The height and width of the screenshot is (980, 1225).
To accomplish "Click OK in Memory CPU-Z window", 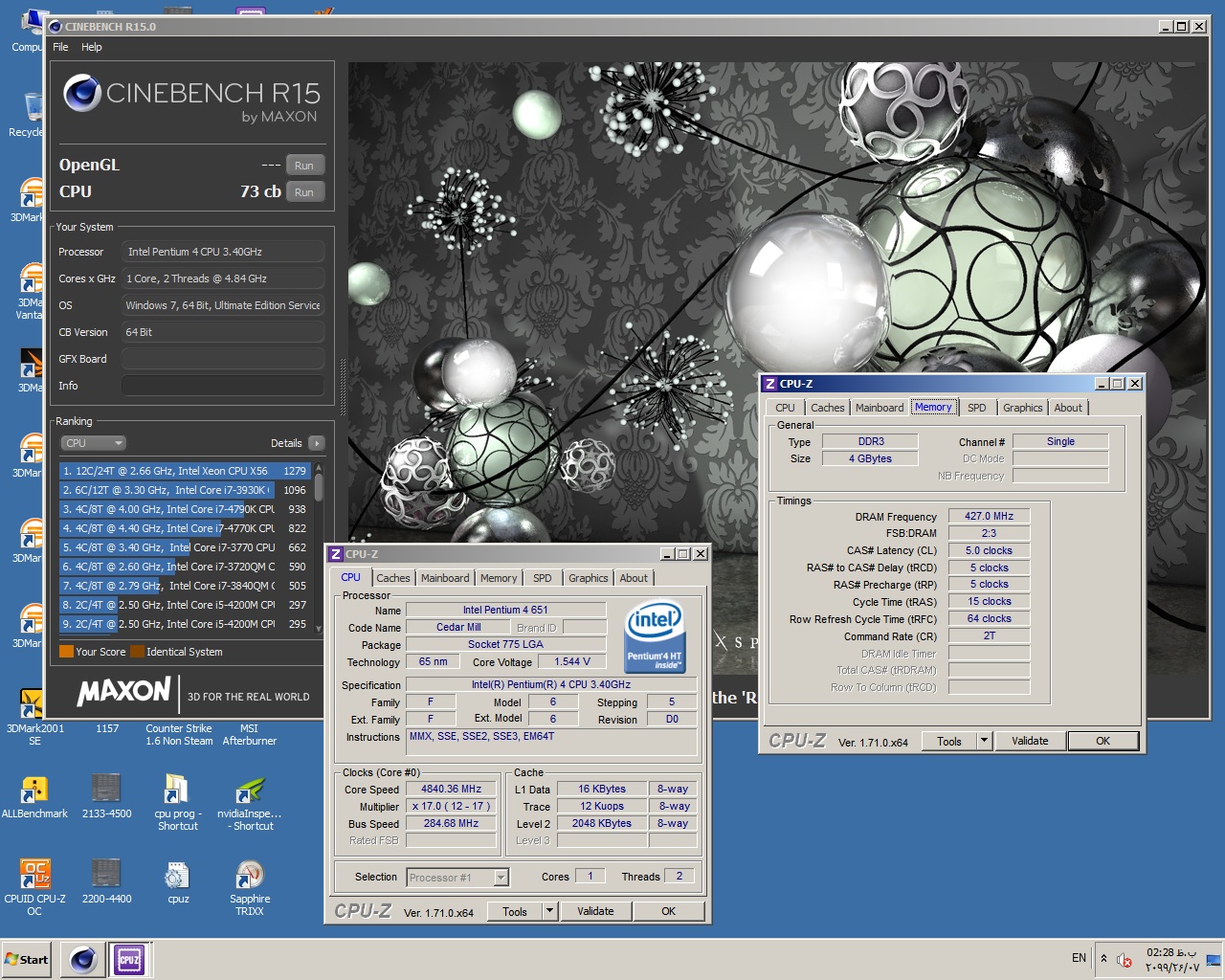I will pyautogui.click(x=1103, y=741).
